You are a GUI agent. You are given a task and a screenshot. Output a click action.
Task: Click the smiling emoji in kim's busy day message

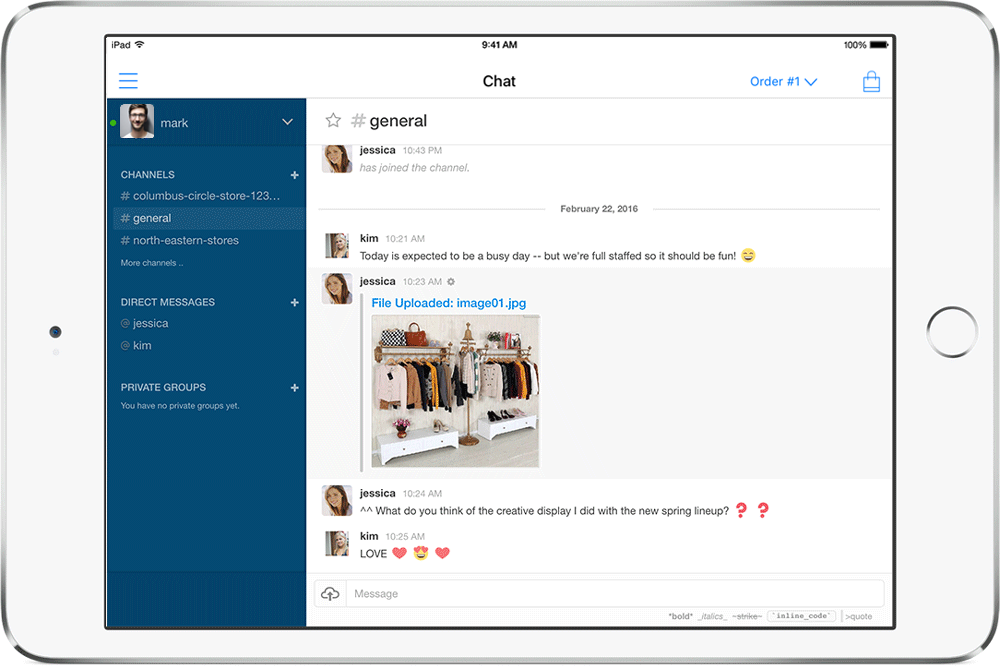tap(748, 255)
